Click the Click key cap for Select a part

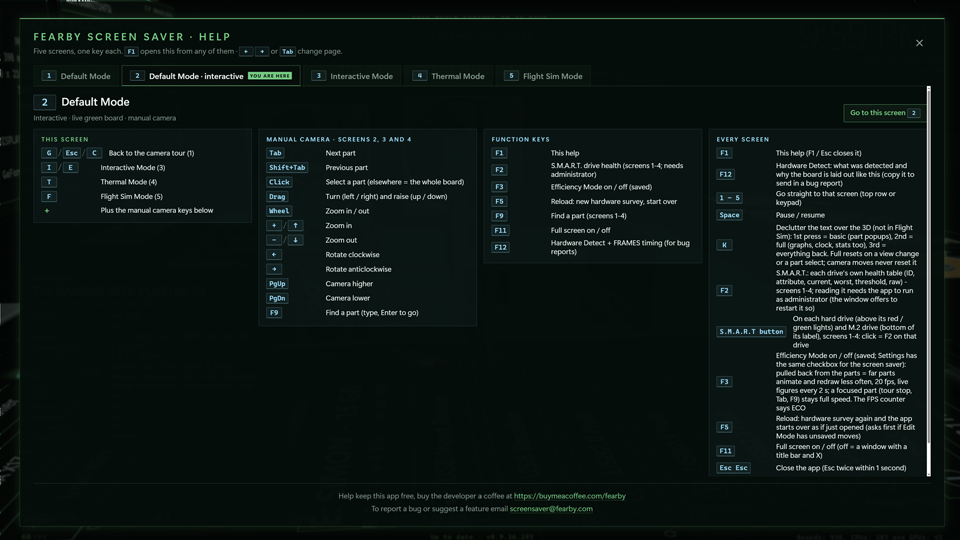coord(279,182)
